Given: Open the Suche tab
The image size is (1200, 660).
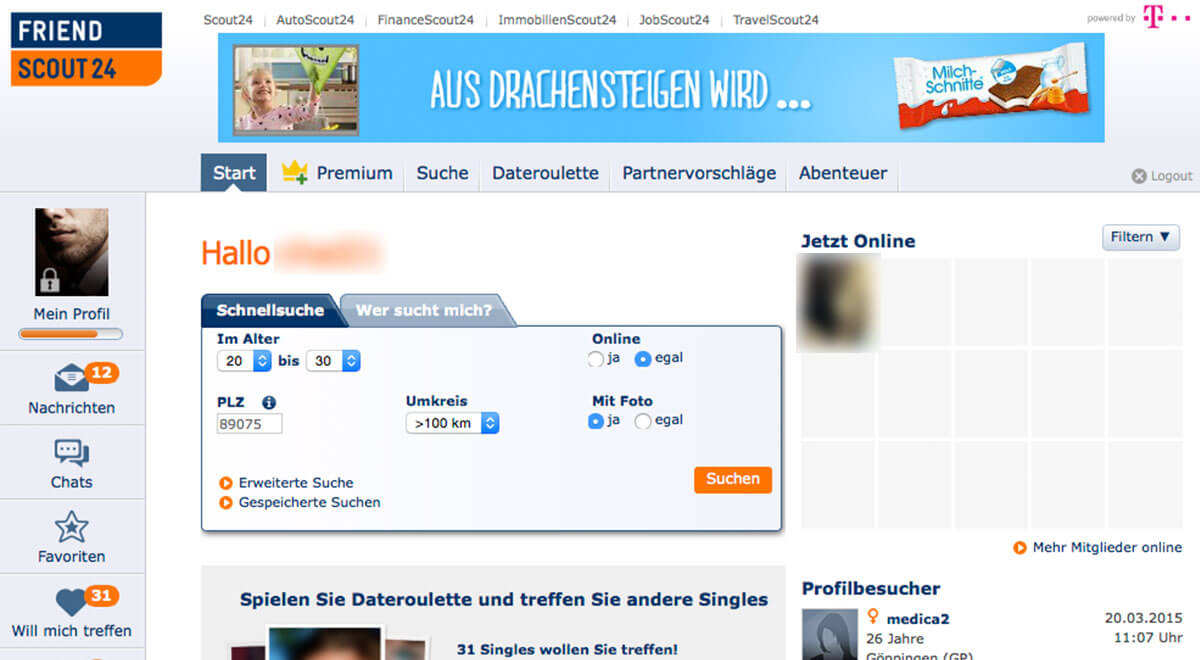Looking at the screenshot, I should tap(442, 172).
